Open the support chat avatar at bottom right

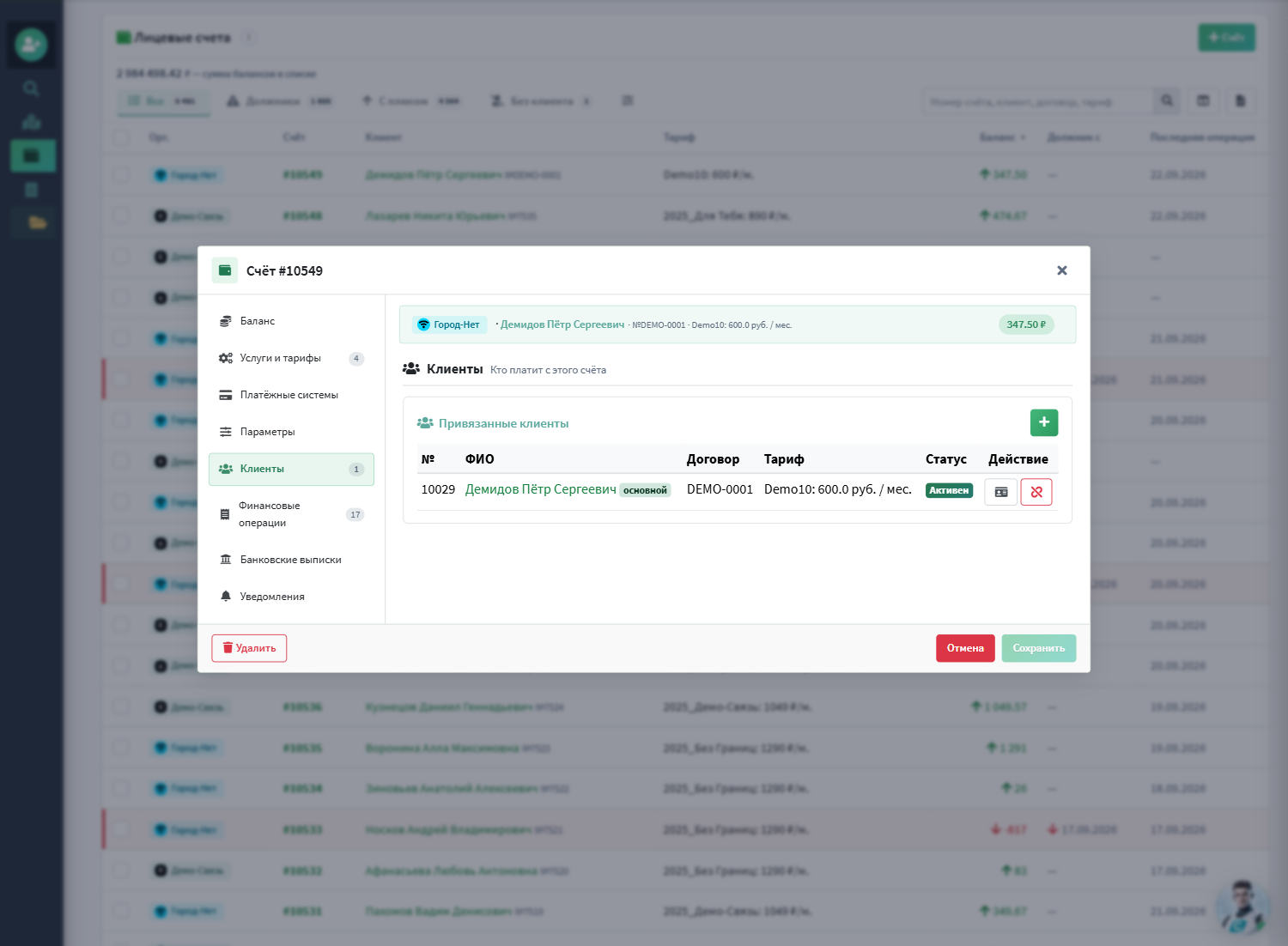click(x=1243, y=907)
